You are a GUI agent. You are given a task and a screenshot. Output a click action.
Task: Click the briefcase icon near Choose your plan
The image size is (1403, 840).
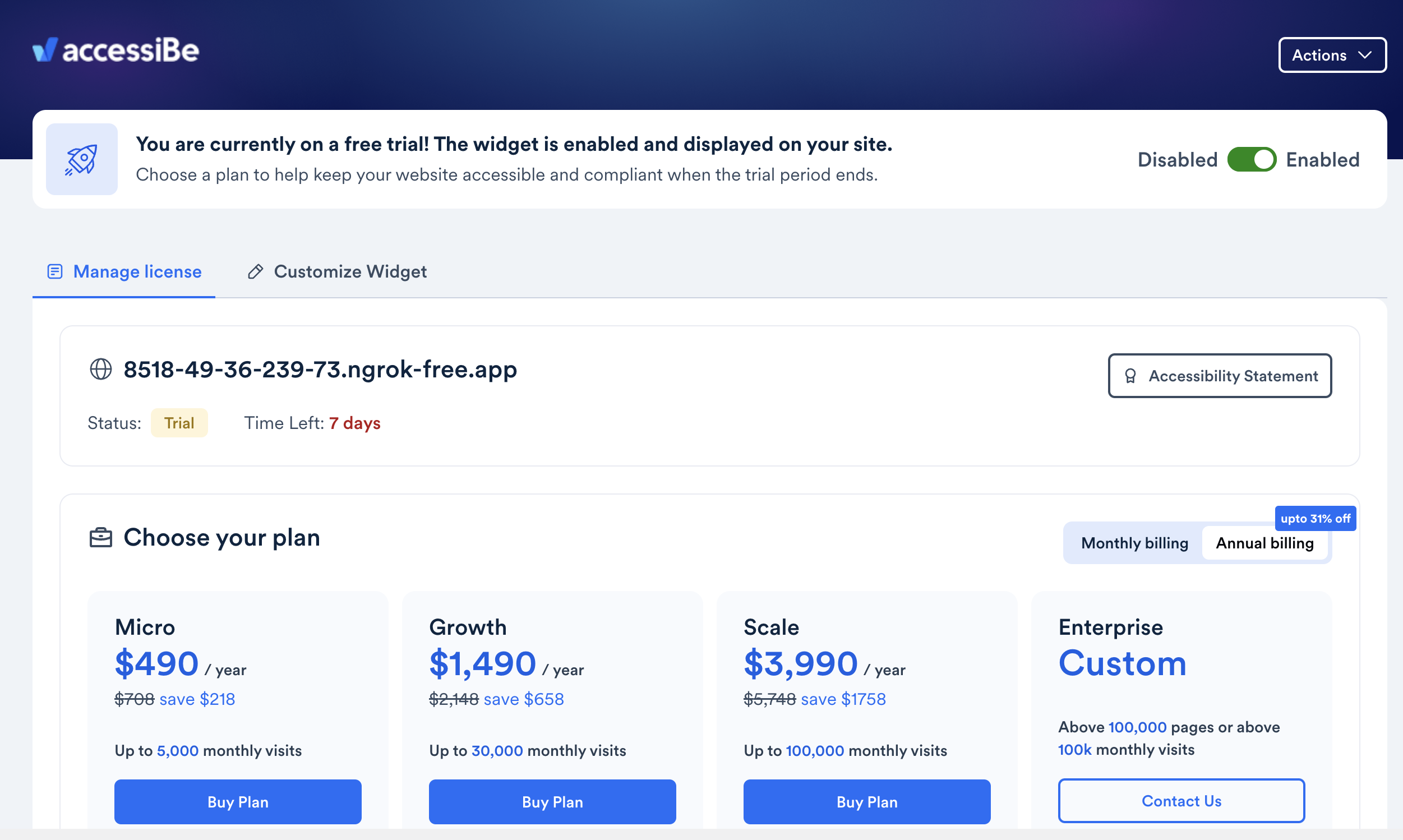click(101, 538)
